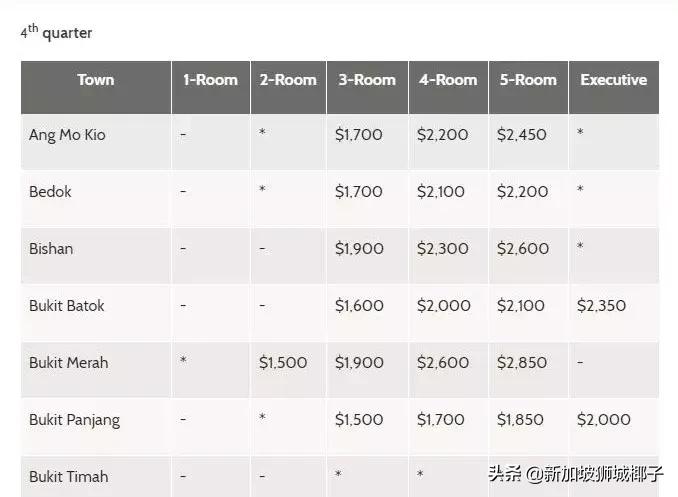Click the Town column header

[95, 80]
